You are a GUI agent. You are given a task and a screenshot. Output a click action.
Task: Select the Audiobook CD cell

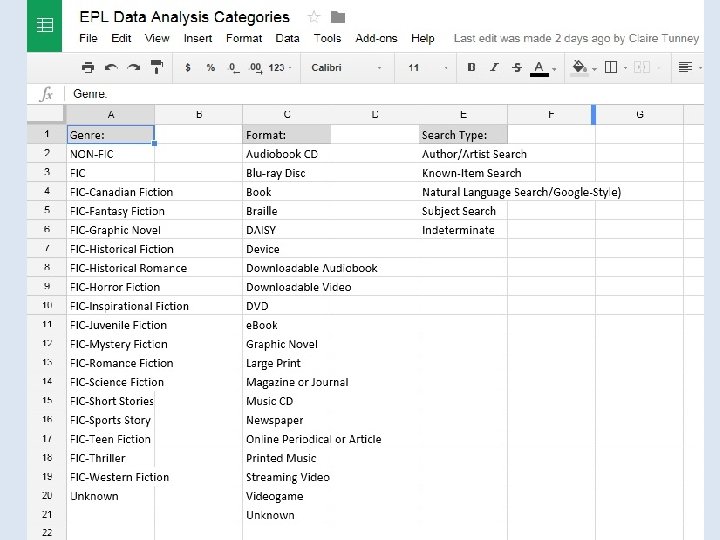[x=287, y=154]
